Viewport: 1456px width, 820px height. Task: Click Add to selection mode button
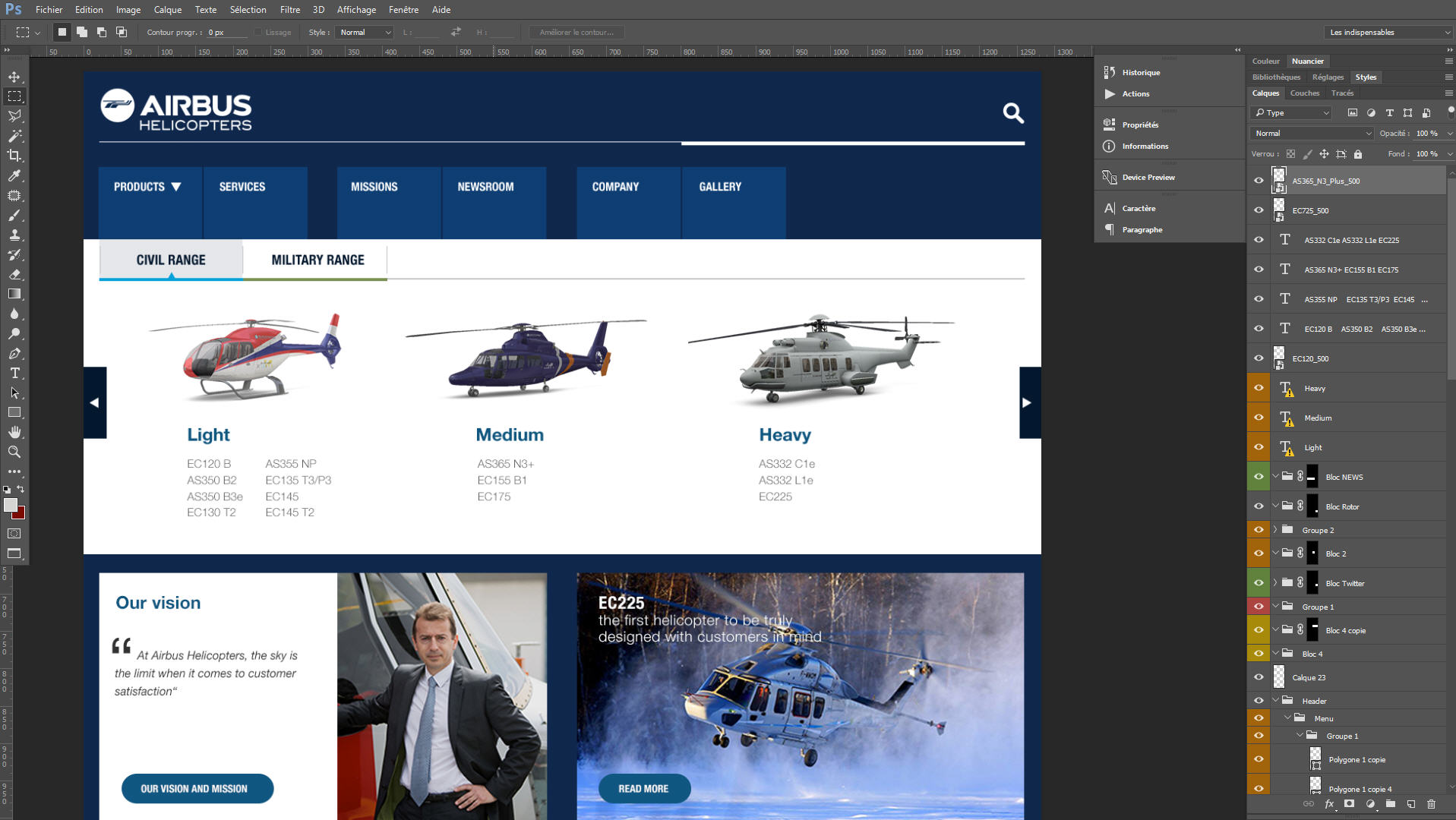coord(82,32)
